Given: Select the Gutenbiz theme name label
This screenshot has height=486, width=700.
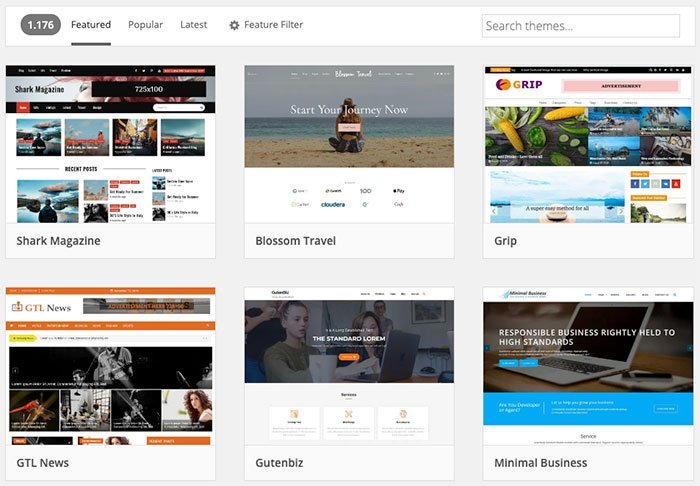Looking at the screenshot, I should 279,463.
